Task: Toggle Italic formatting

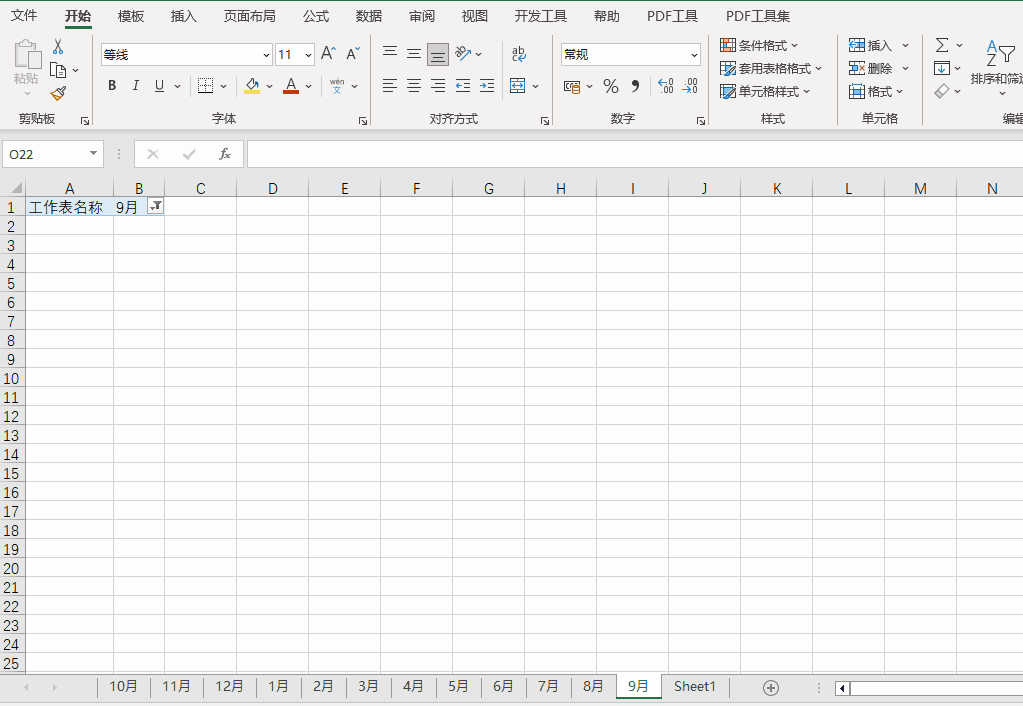Action: (x=136, y=85)
